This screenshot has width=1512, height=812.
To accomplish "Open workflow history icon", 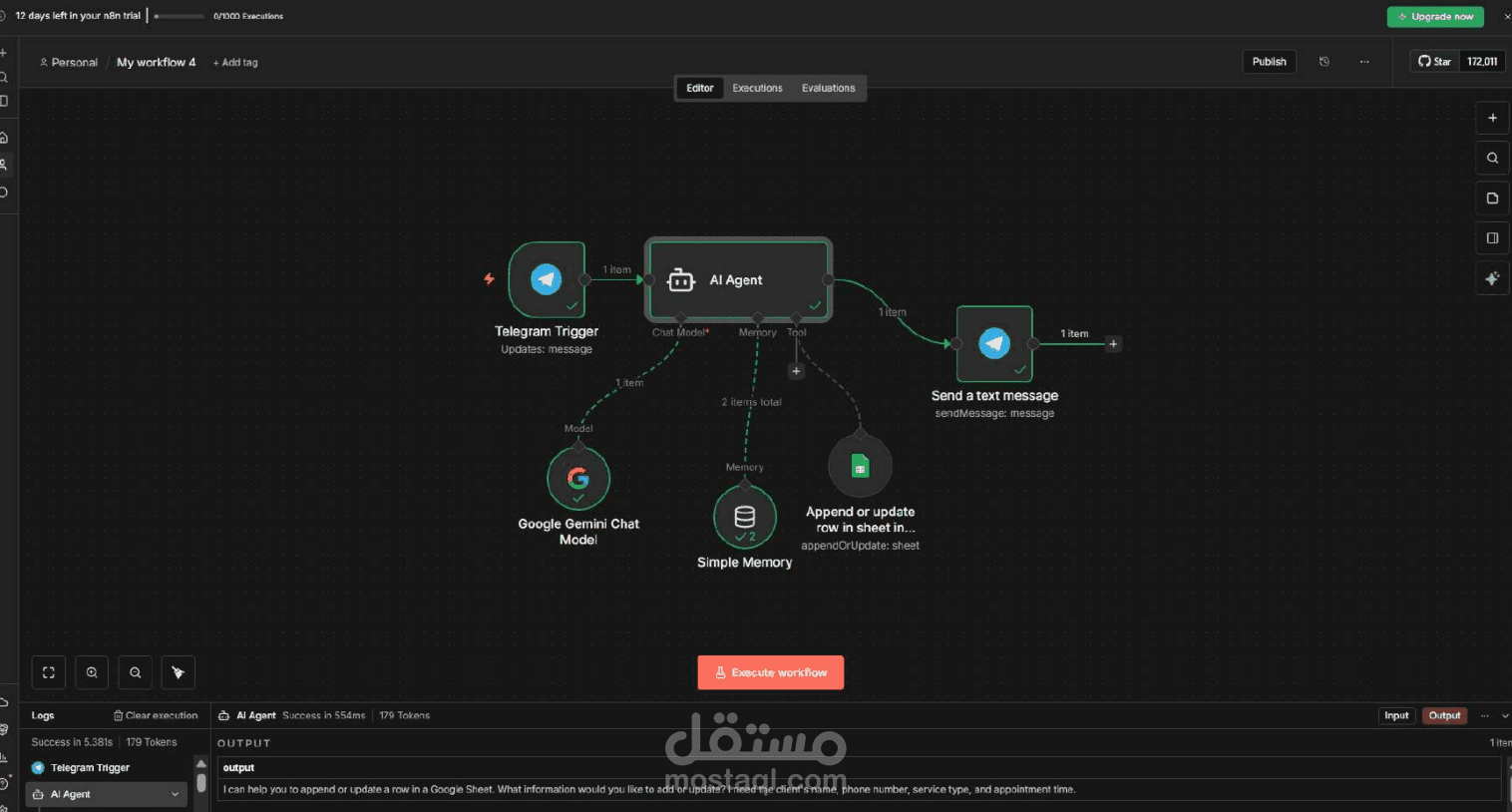I will tap(1324, 62).
